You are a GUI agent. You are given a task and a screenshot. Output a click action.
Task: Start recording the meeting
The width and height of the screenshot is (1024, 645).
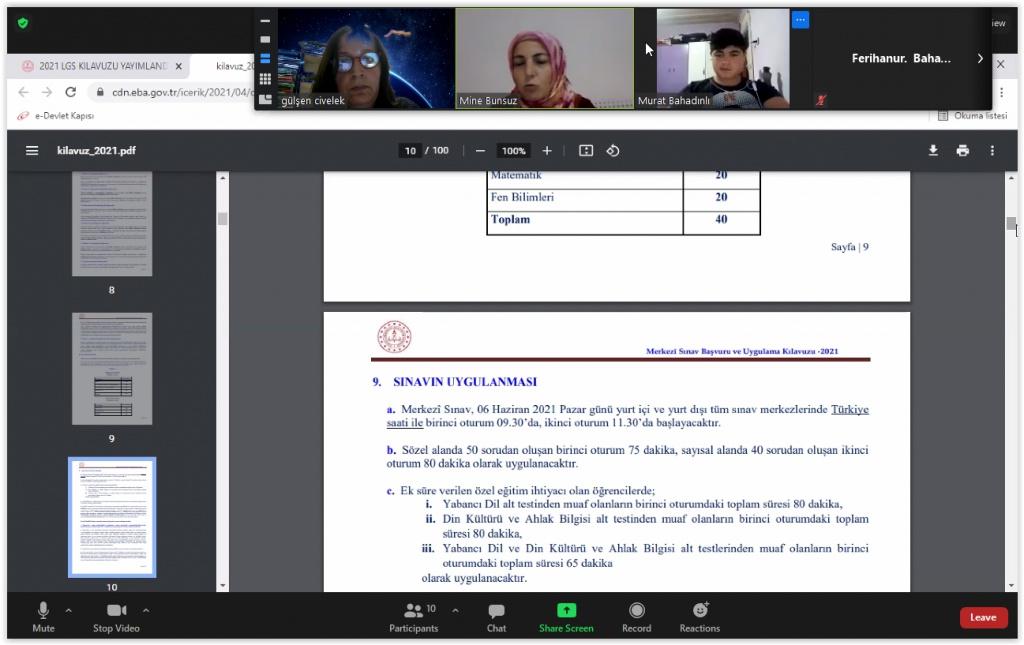point(636,616)
